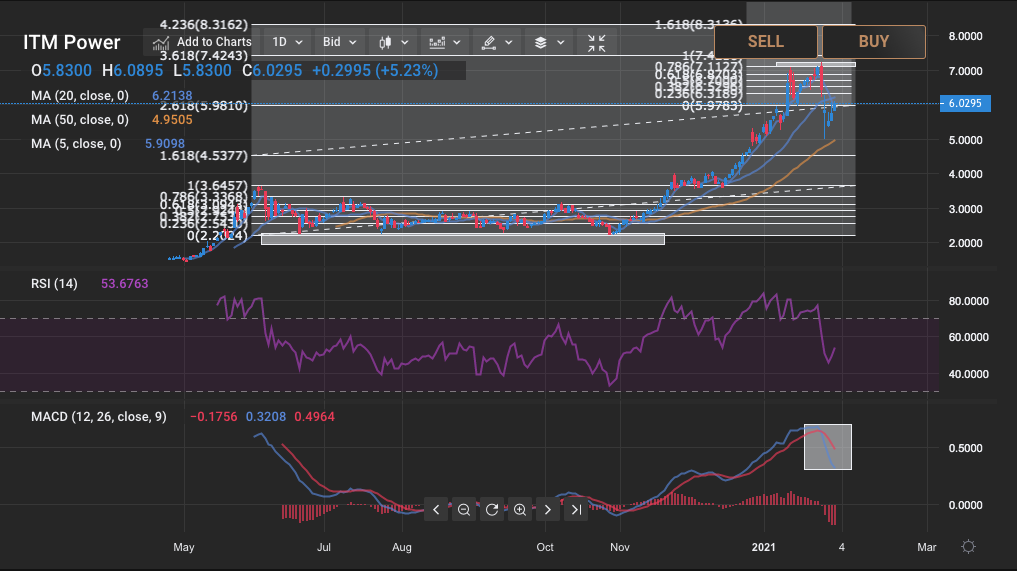The image size is (1017, 571).
Task: Click the MA 50 value 4.9505
Action: tap(172, 120)
